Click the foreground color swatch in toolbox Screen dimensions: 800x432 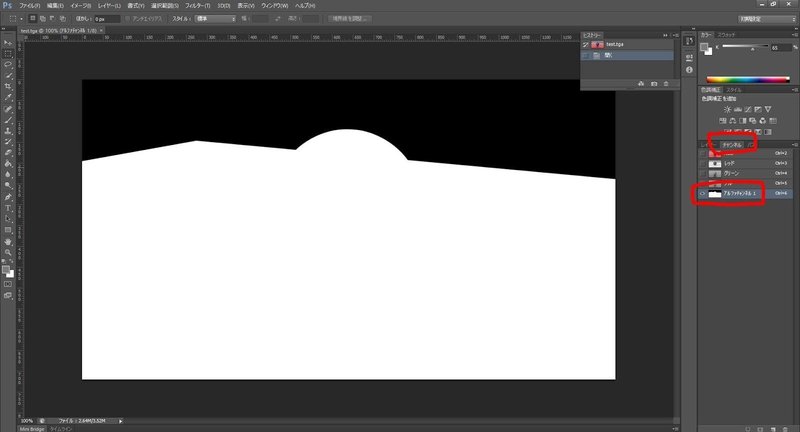pyautogui.click(x=6, y=269)
